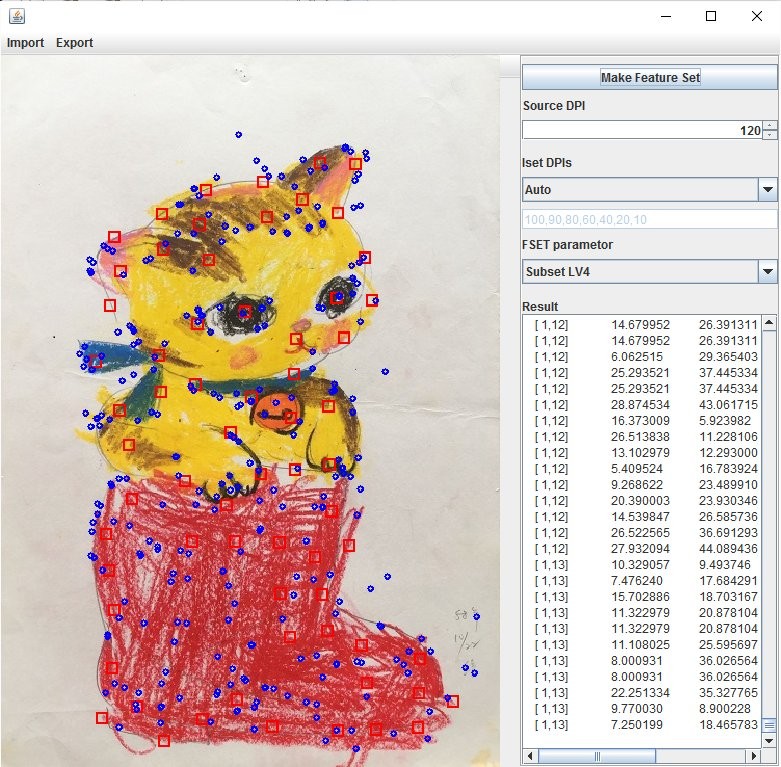The width and height of the screenshot is (781, 767).
Task: Select result row with value 16.373009
Action: coord(643,421)
